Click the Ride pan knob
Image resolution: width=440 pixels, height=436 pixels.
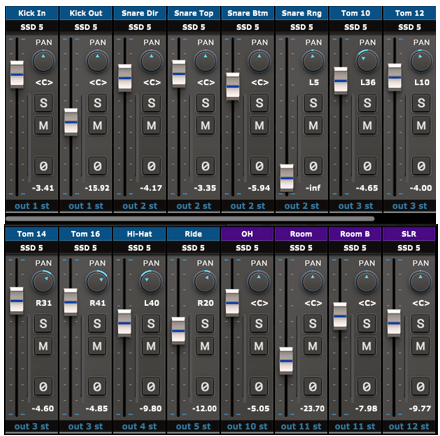point(205,282)
